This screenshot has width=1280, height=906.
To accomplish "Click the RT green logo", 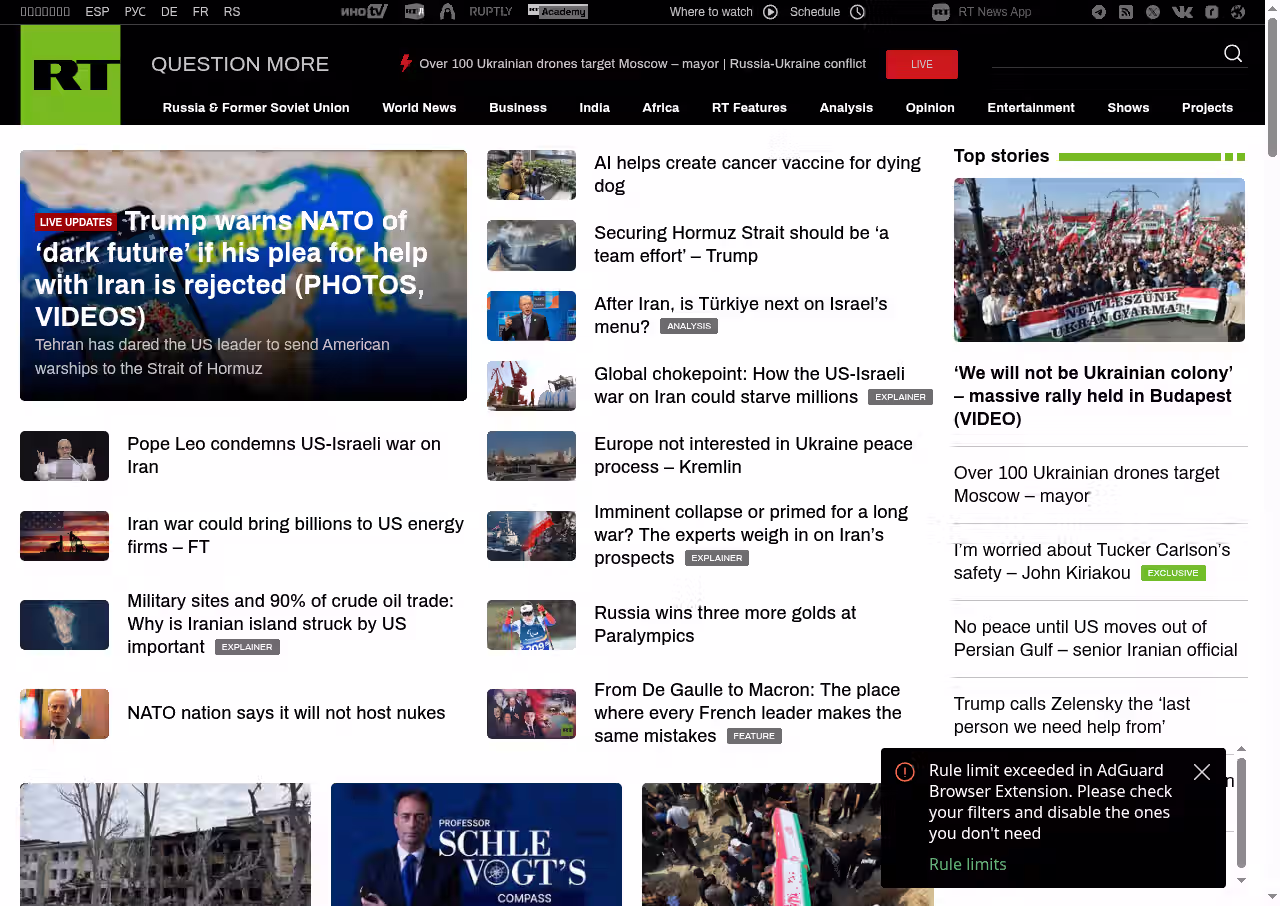I will coord(70,75).
